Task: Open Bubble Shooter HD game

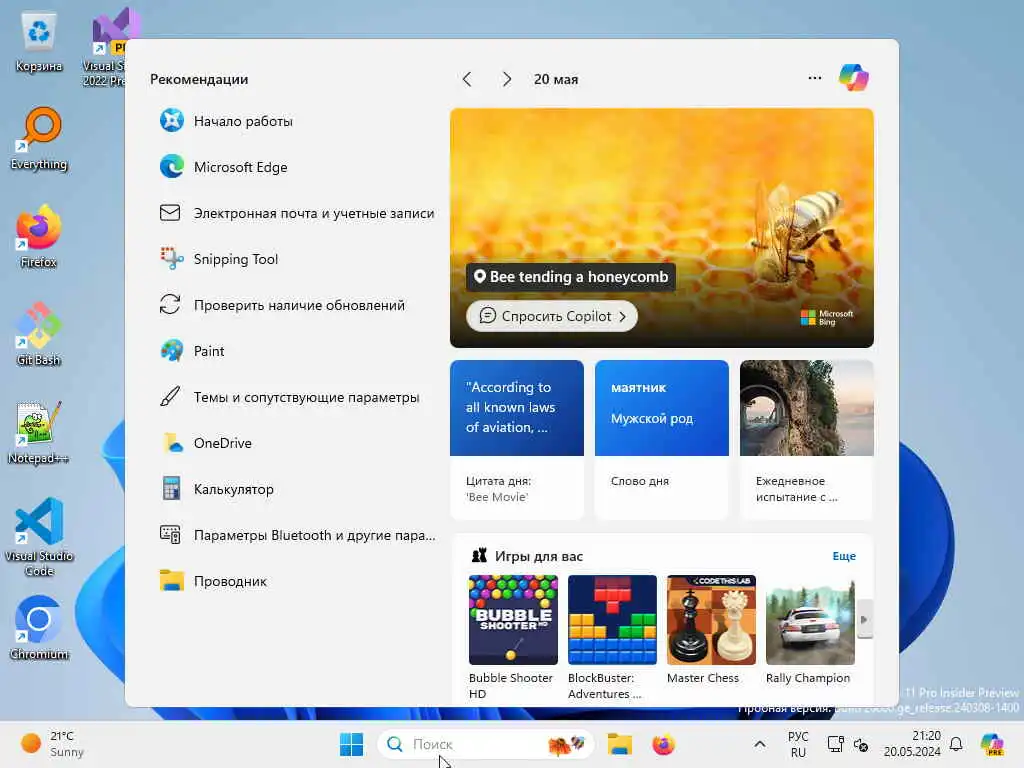Action: (513, 637)
